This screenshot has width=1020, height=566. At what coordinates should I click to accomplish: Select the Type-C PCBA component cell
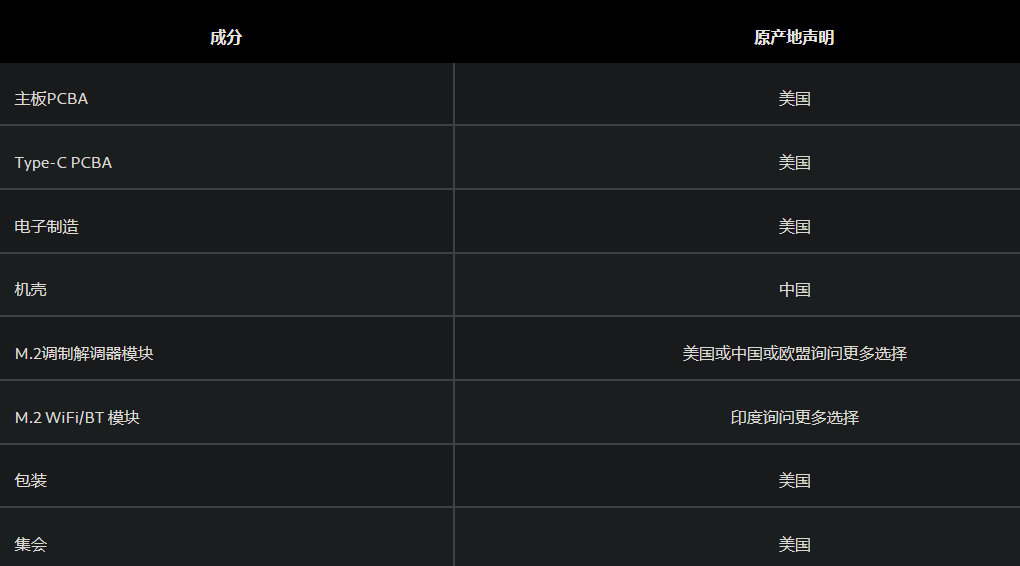[63, 163]
